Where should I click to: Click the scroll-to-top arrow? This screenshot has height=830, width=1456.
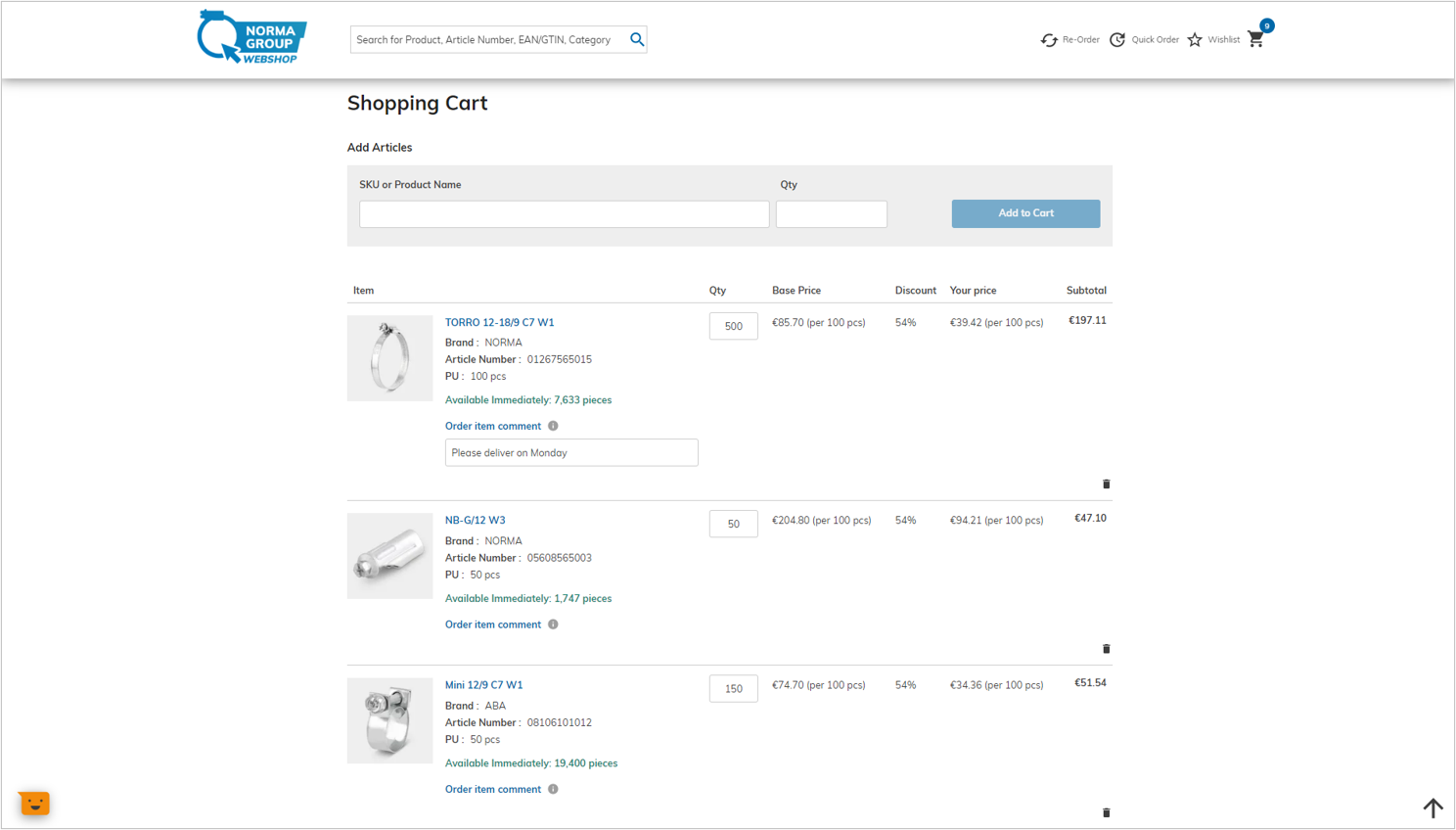click(1433, 807)
